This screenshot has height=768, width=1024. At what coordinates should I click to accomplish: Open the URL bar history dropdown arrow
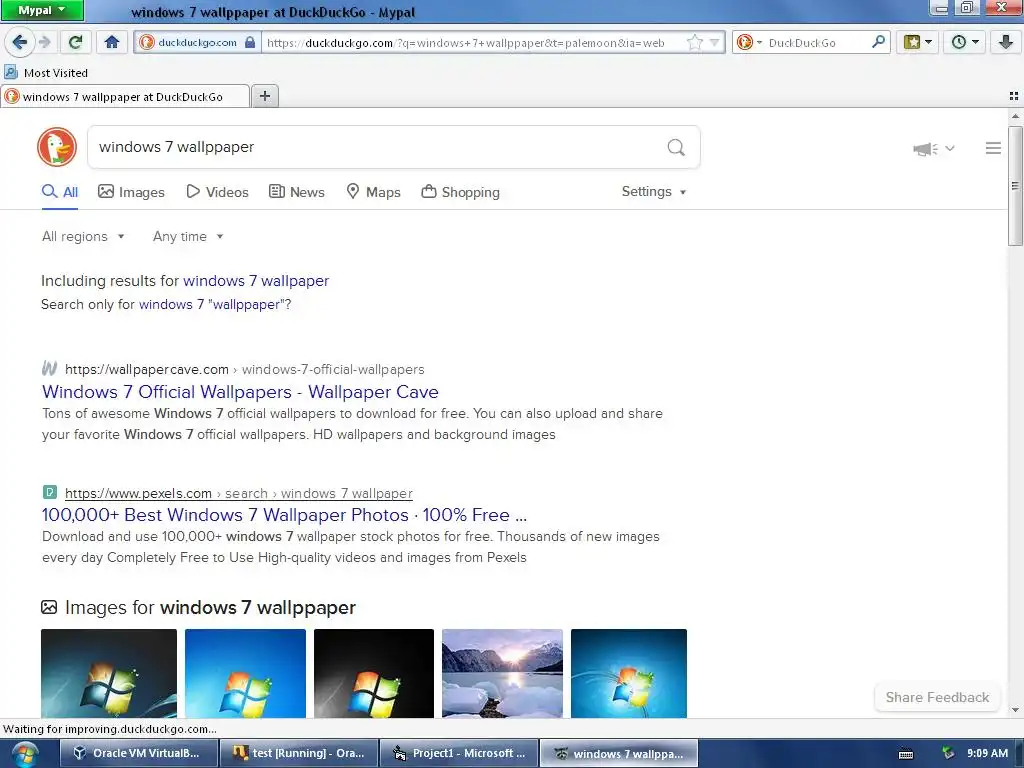coord(714,42)
